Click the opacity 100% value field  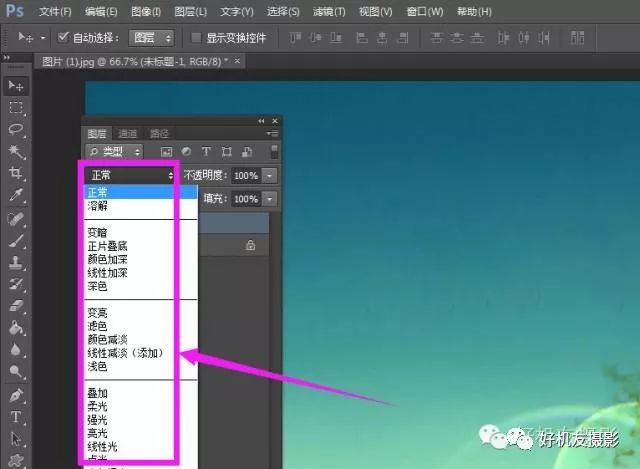[246, 176]
